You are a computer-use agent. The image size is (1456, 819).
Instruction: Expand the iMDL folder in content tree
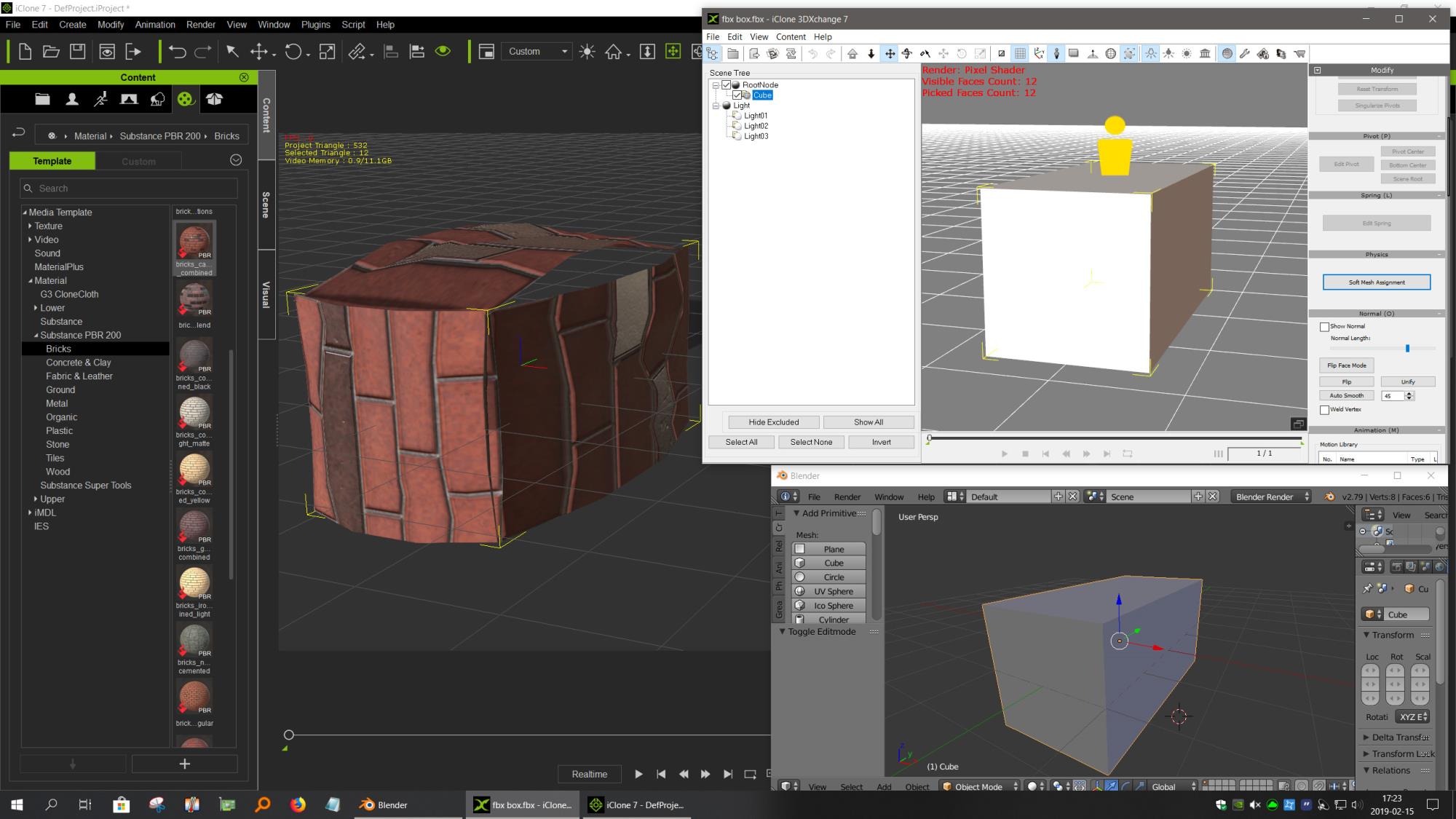coord(30,513)
